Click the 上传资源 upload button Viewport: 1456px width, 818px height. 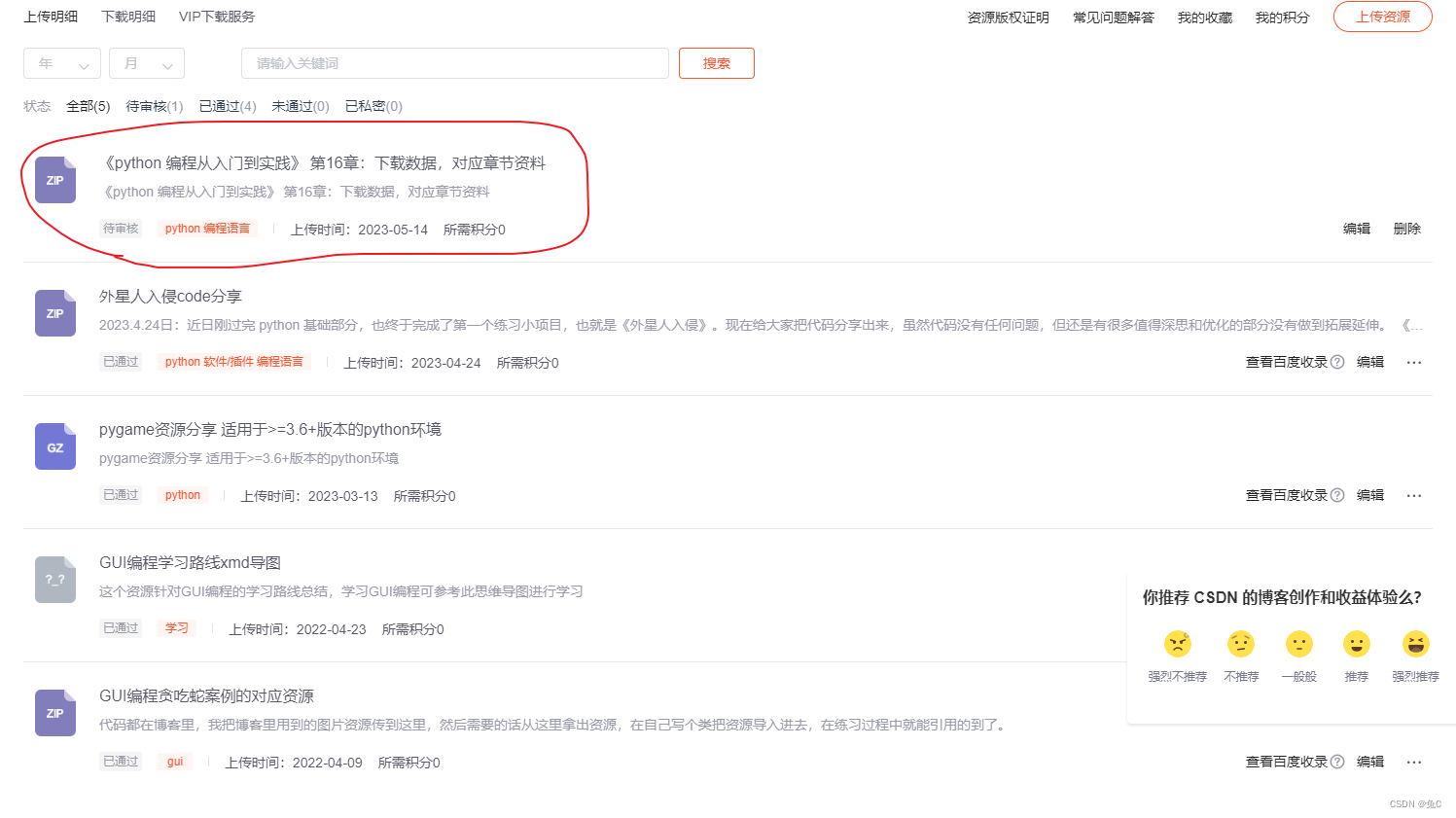point(1382,17)
